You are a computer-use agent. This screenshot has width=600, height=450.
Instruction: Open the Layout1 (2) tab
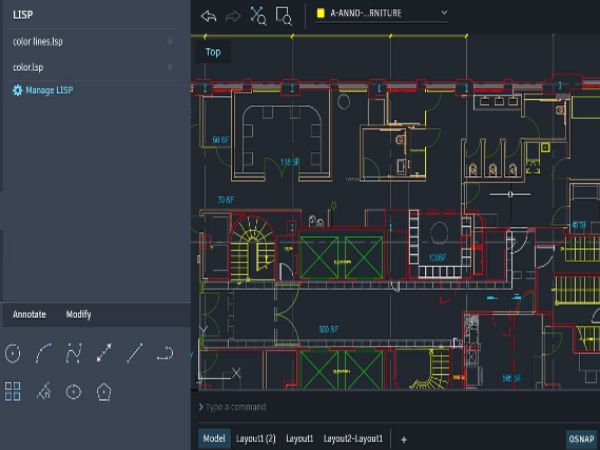pos(256,439)
